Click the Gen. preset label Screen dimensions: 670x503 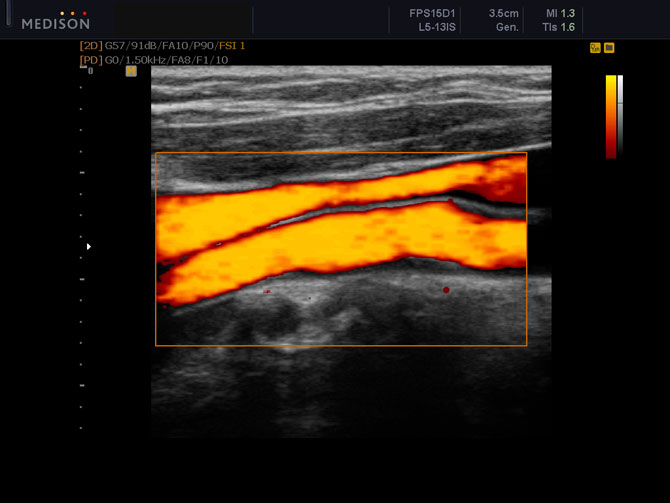(x=507, y=27)
